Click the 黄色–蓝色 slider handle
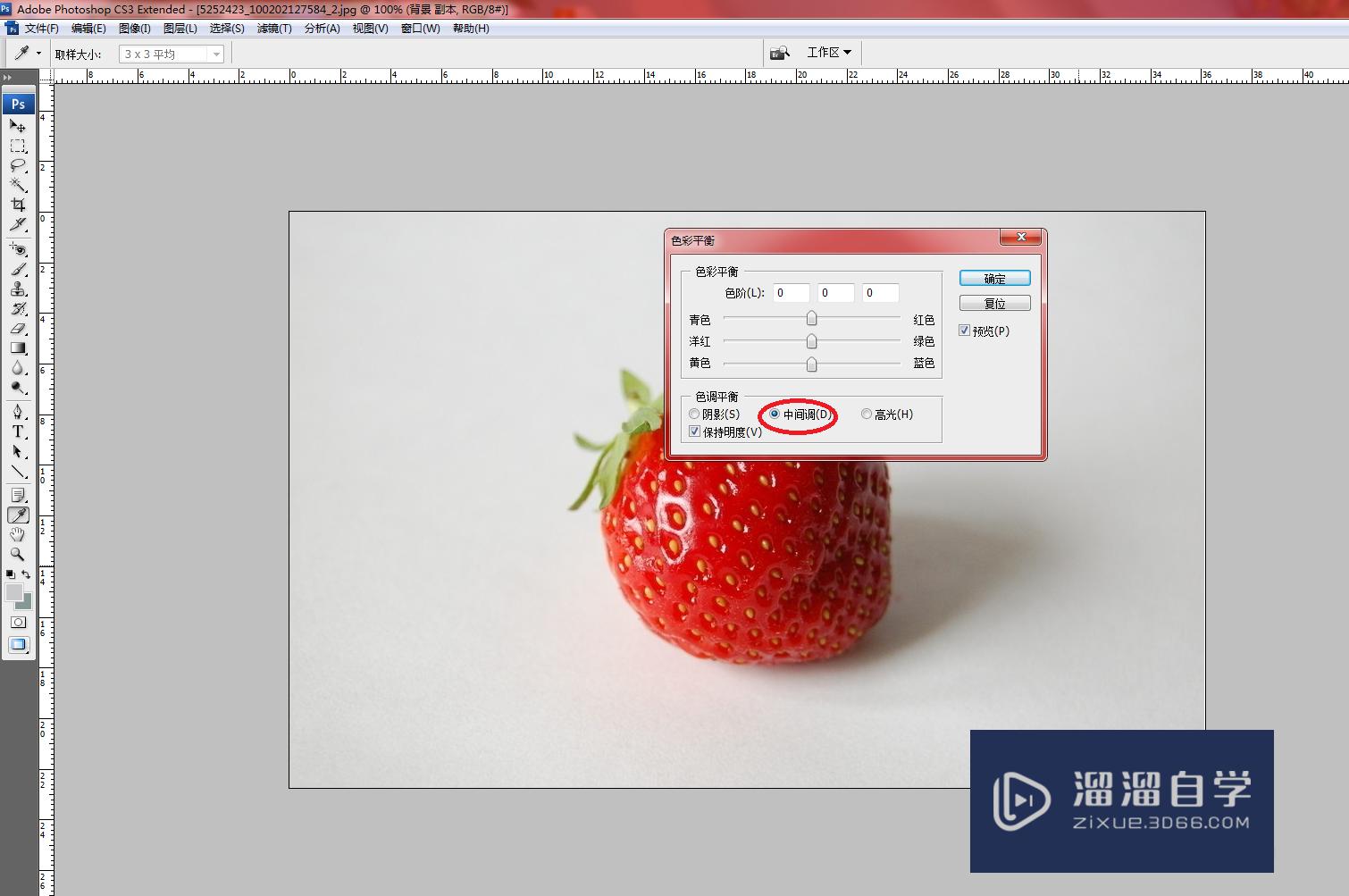Viewport: 1349px width, 896px height. (x=811, y=364)
